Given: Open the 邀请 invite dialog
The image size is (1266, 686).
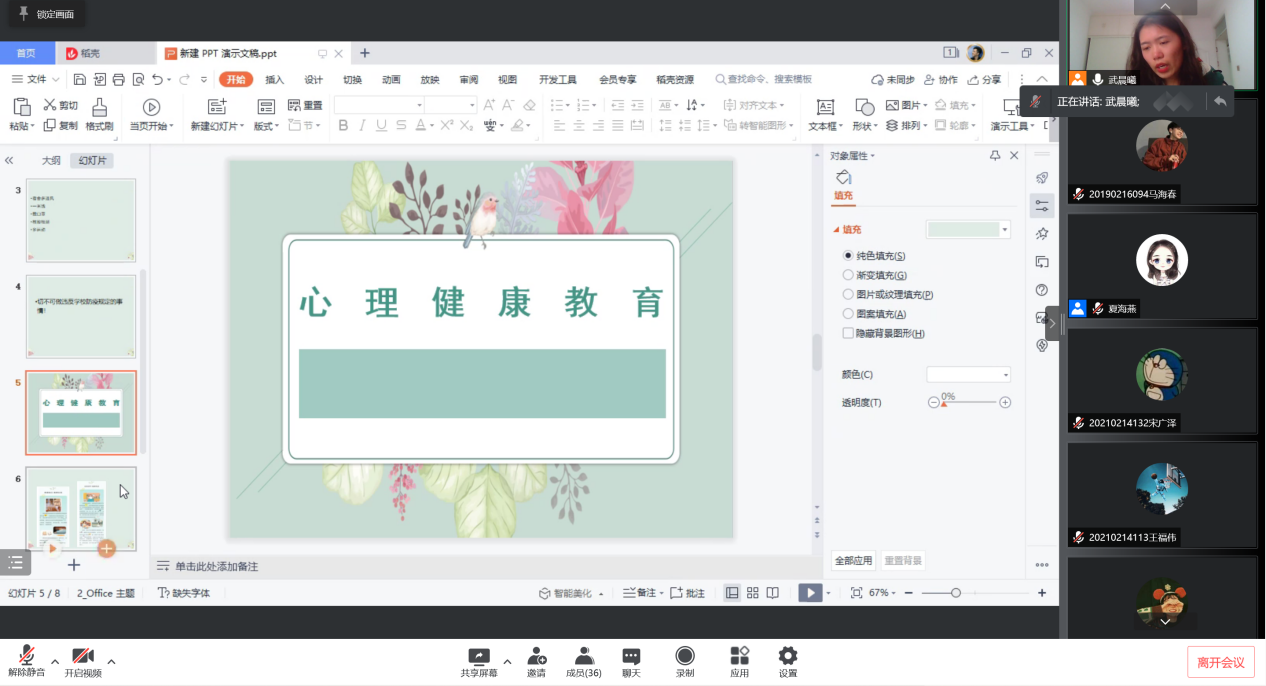Looking at the screenshot, I should point(537,662).
